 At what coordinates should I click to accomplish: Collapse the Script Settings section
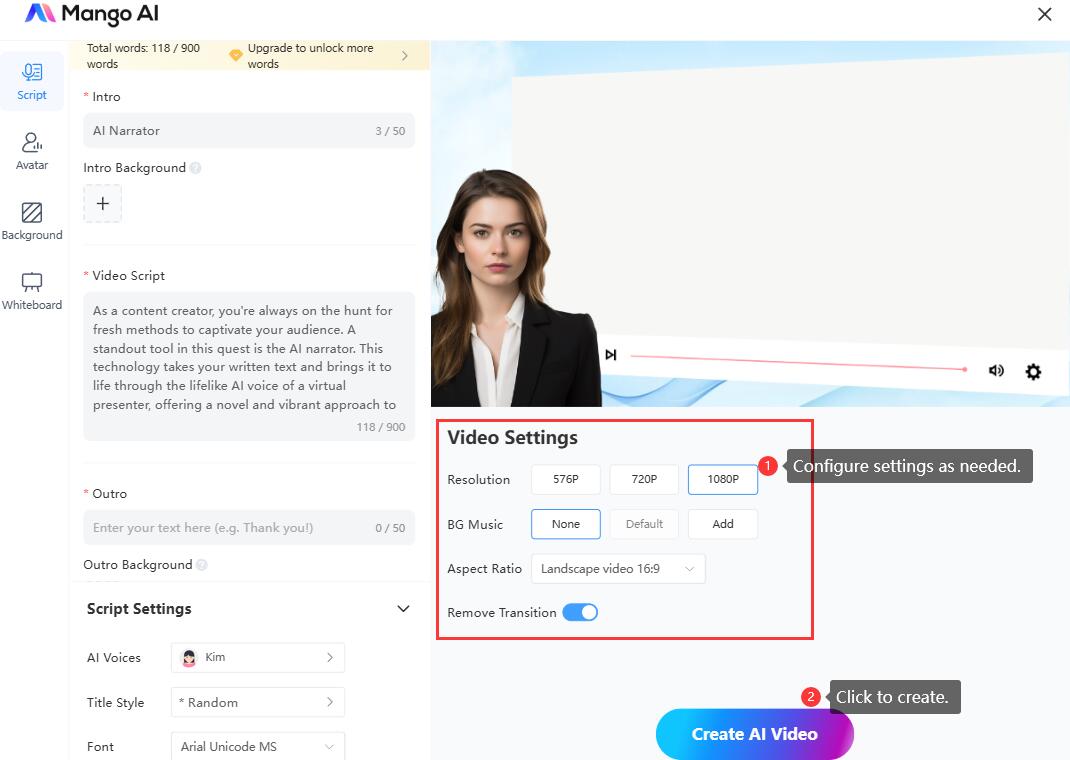(x=403, y=609)
